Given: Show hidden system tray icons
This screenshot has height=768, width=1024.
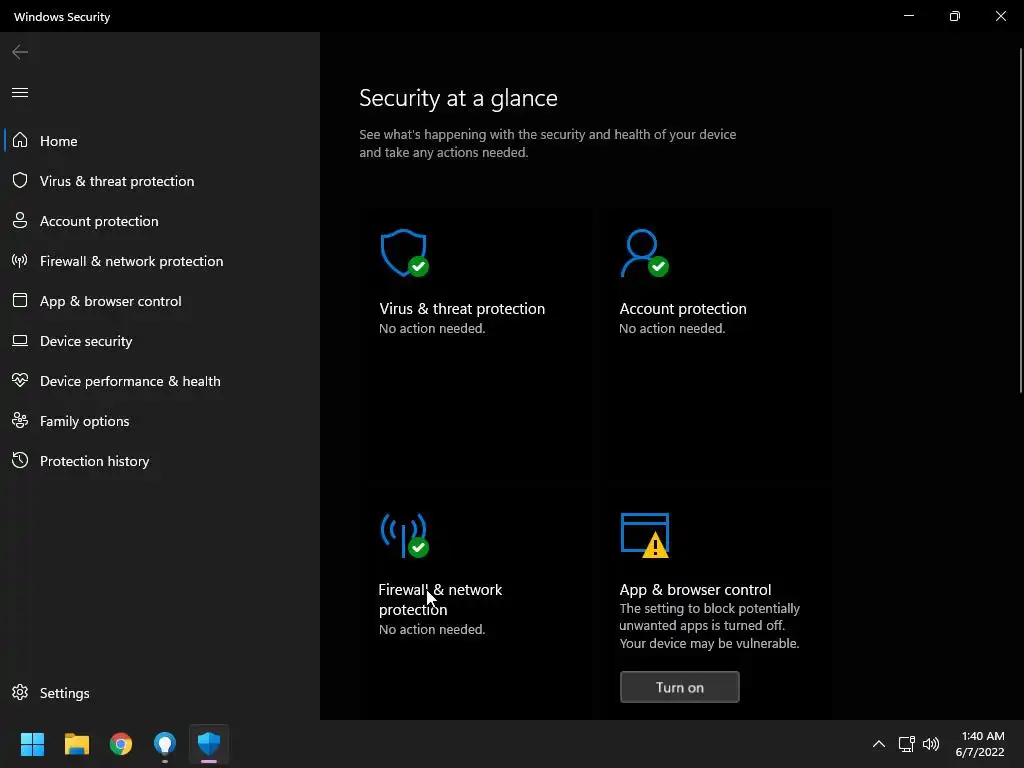Looking at the screenshot, I should pyautogui.click(x=879, y=744).
